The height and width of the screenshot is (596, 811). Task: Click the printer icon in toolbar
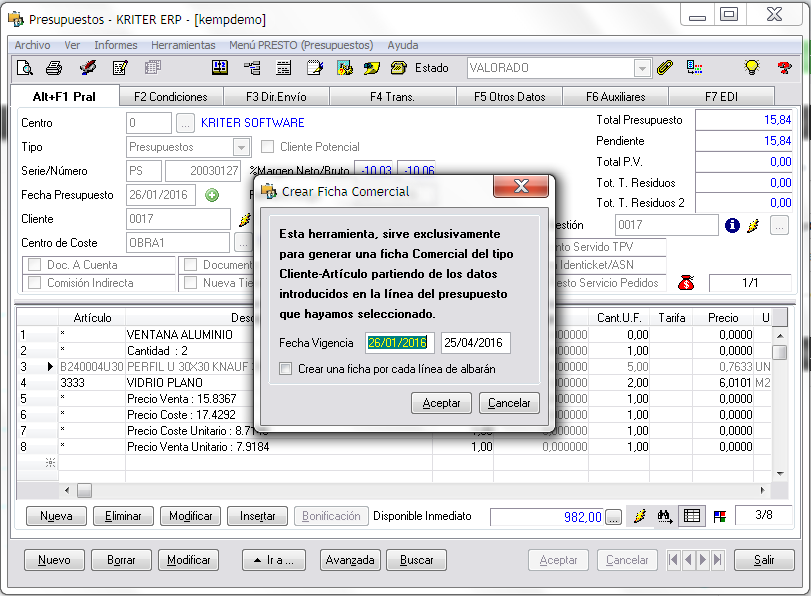(55, 68)
